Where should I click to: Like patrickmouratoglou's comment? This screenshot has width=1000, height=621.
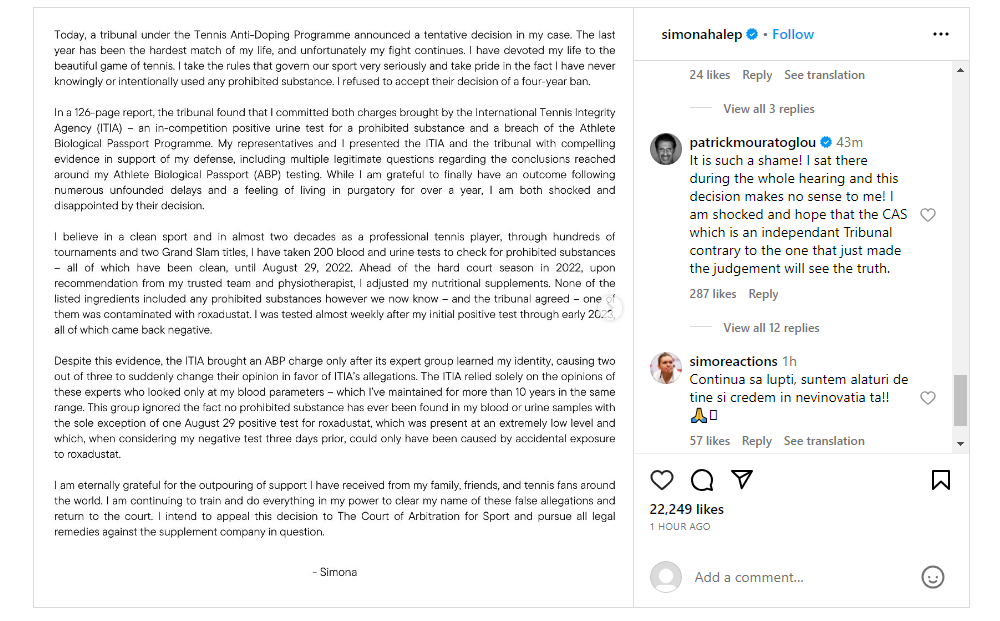pyautogui.click(x=928, y=215)
